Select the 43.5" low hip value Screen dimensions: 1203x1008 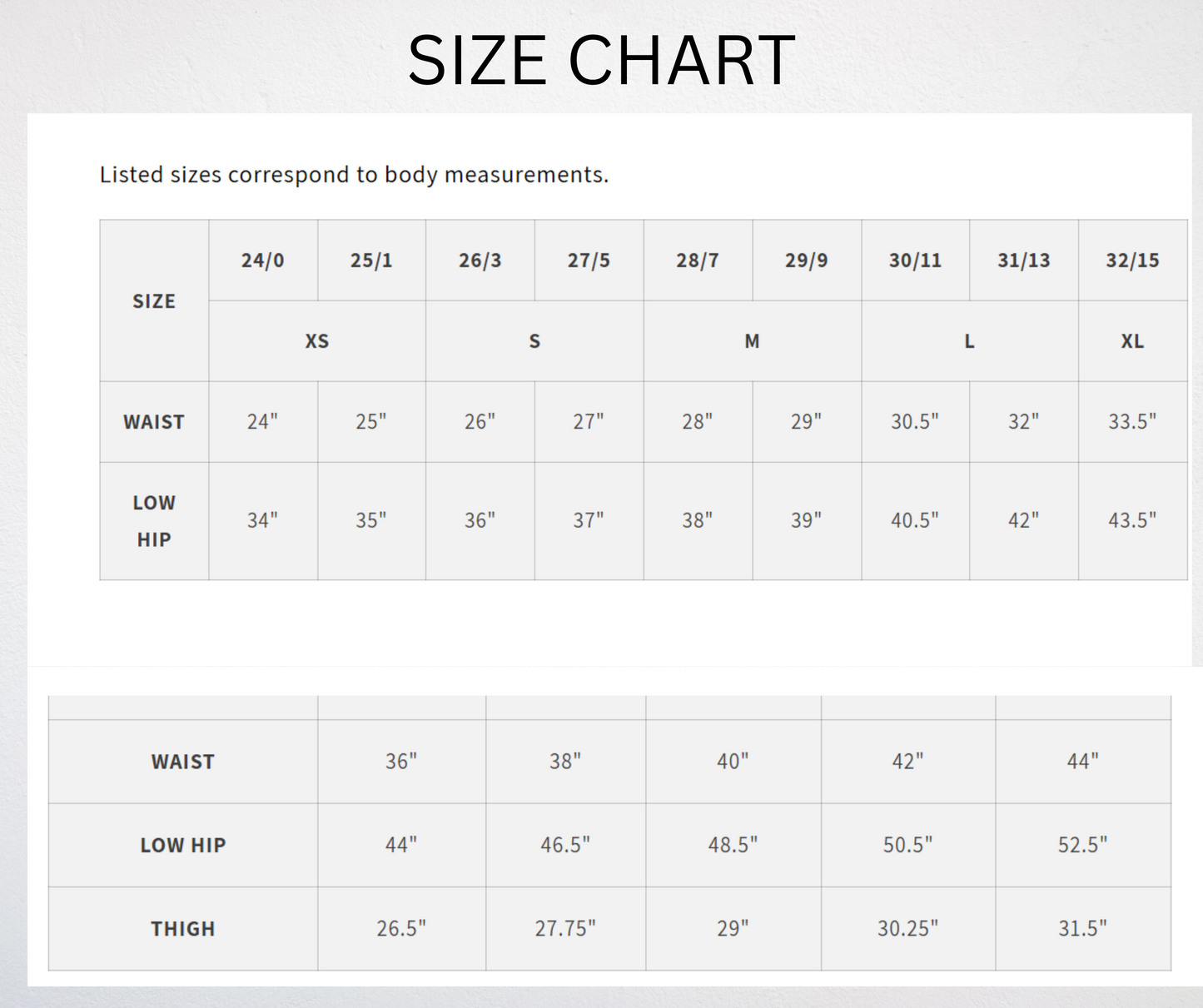(x=1132, y=521)
